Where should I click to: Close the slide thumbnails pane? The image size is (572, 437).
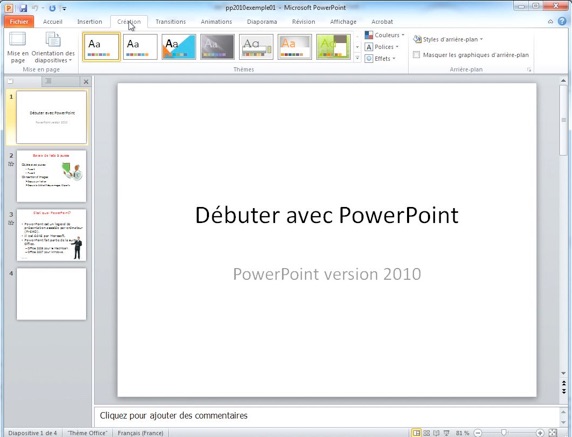pyautogui.click(x=86, y=82)
